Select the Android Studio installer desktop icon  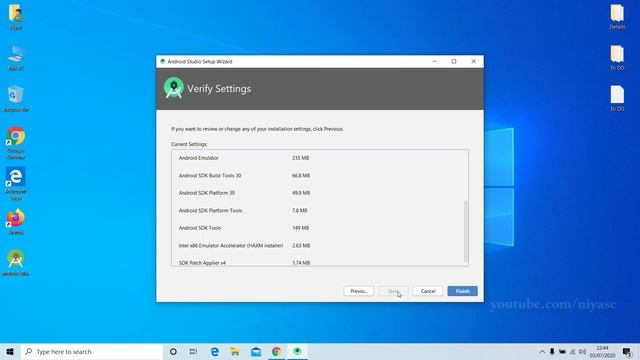point(16,262)
